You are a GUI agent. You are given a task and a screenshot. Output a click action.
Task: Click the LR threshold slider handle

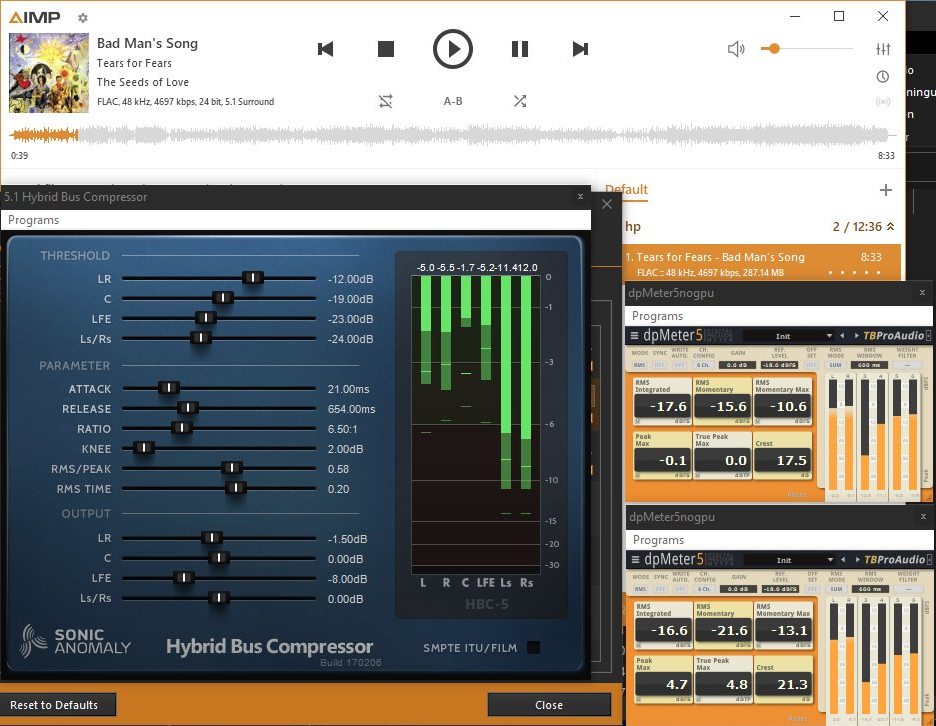253,278
